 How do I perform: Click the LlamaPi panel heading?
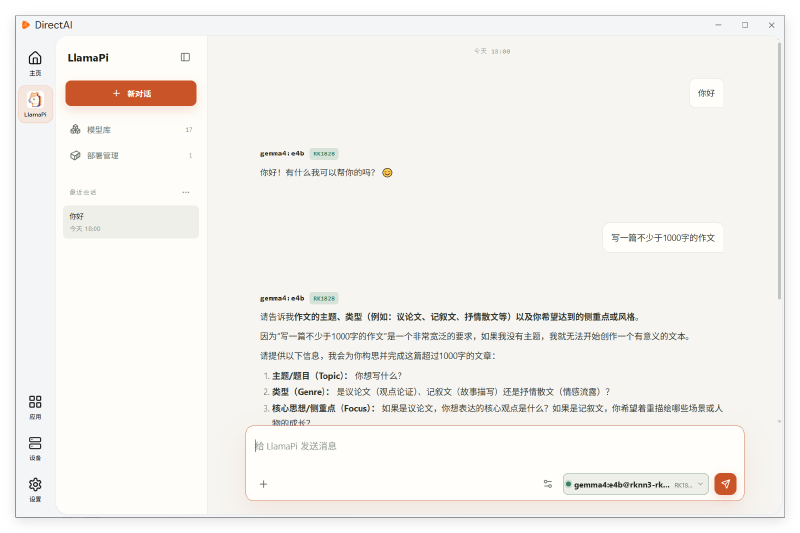88,58
